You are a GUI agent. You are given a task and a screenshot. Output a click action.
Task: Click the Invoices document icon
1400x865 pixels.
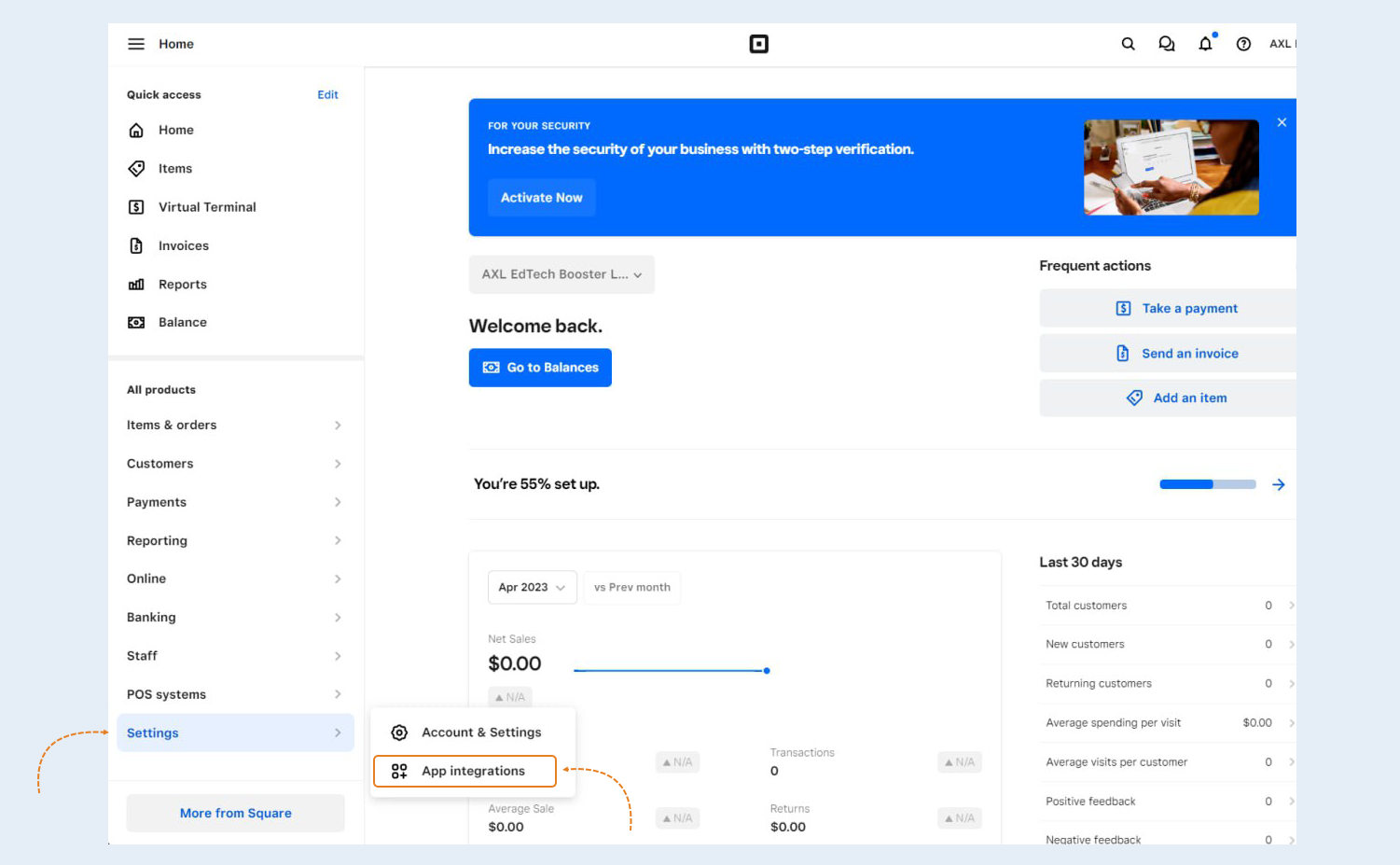(x=136, y=245)
